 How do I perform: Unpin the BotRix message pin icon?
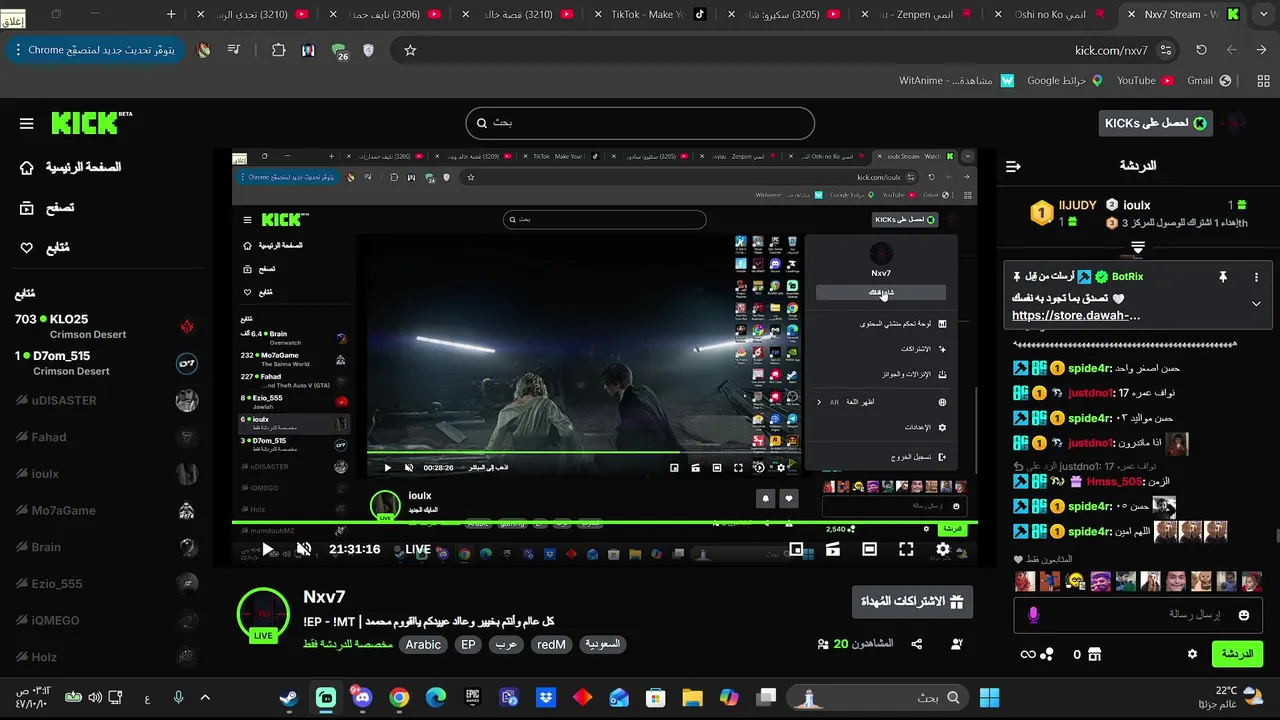pos(1222,277)
